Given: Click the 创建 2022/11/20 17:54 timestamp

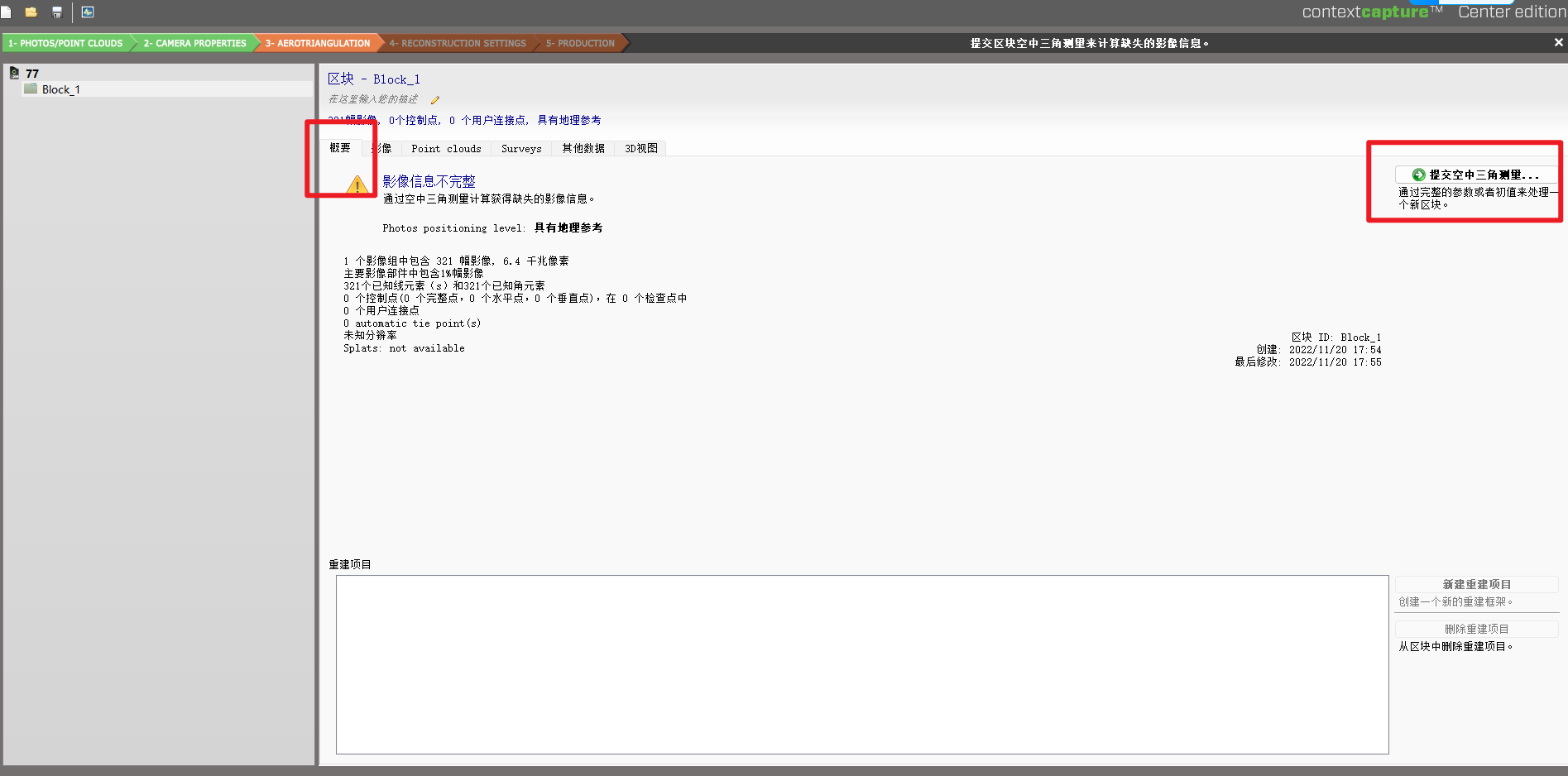Looking at the screenshot, I should [1319, 350].
